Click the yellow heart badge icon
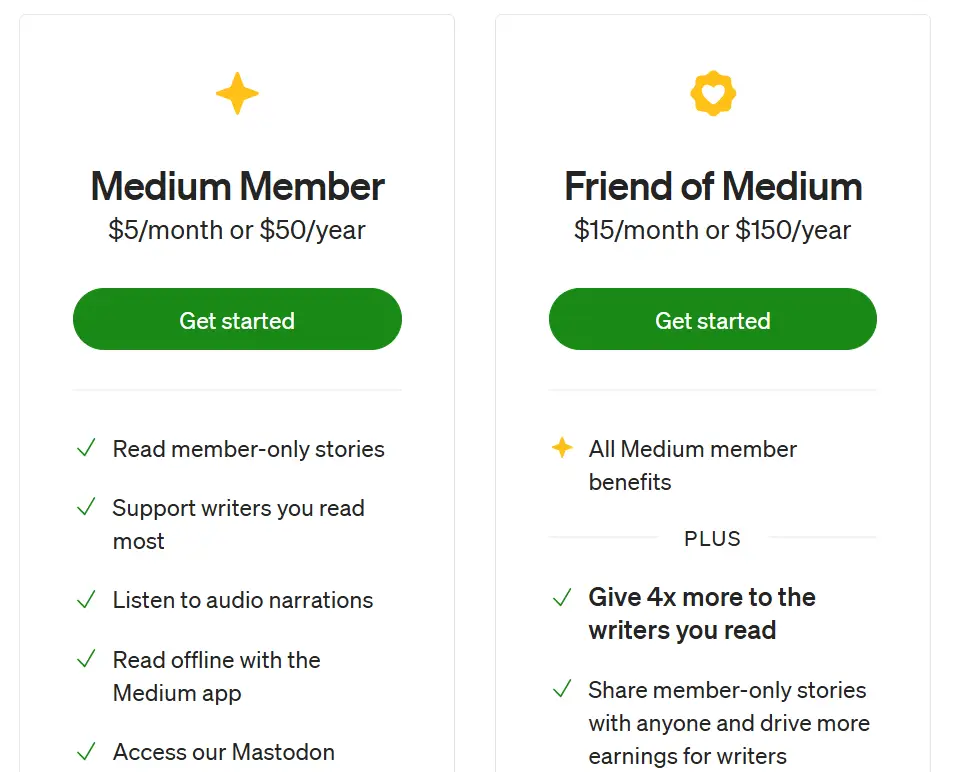Viewport: 955px width, 772px height. point(713,94)
